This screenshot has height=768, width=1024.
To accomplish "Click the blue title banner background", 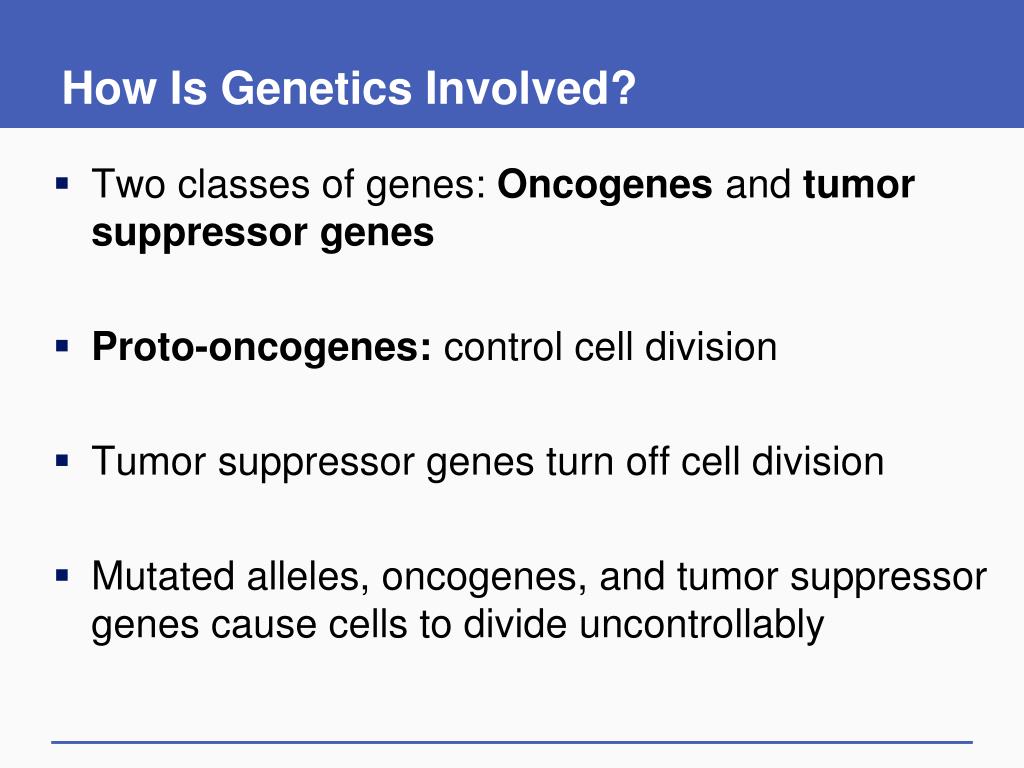I will tap(512, 63).
